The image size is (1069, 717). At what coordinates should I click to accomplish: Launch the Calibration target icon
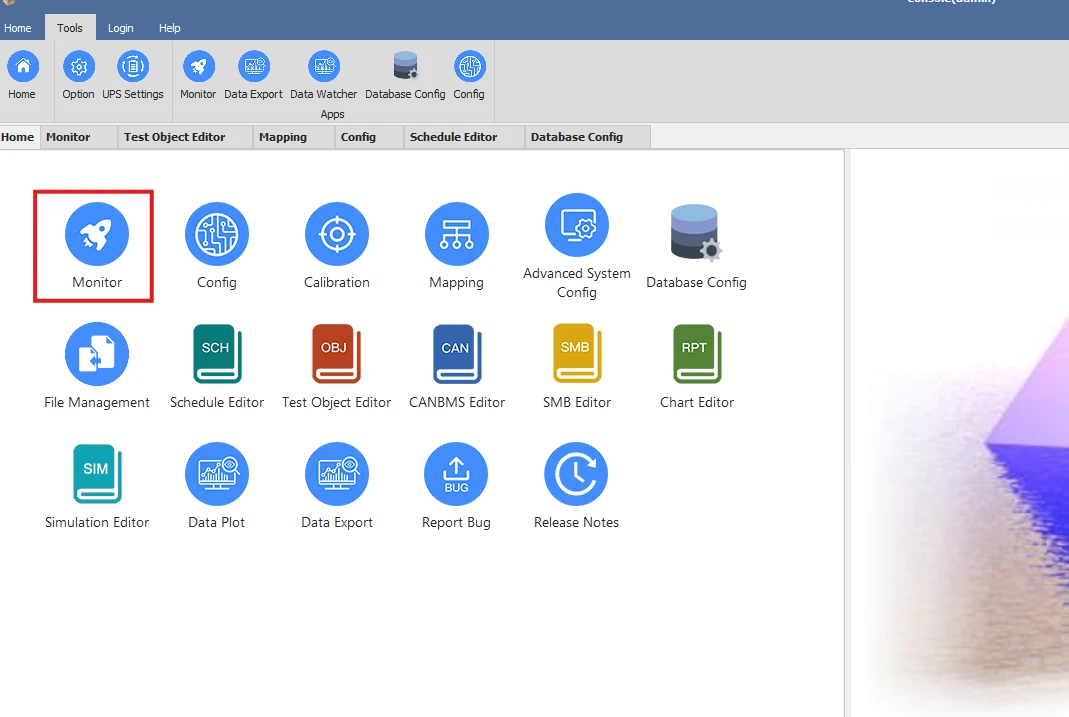point(337,234)
